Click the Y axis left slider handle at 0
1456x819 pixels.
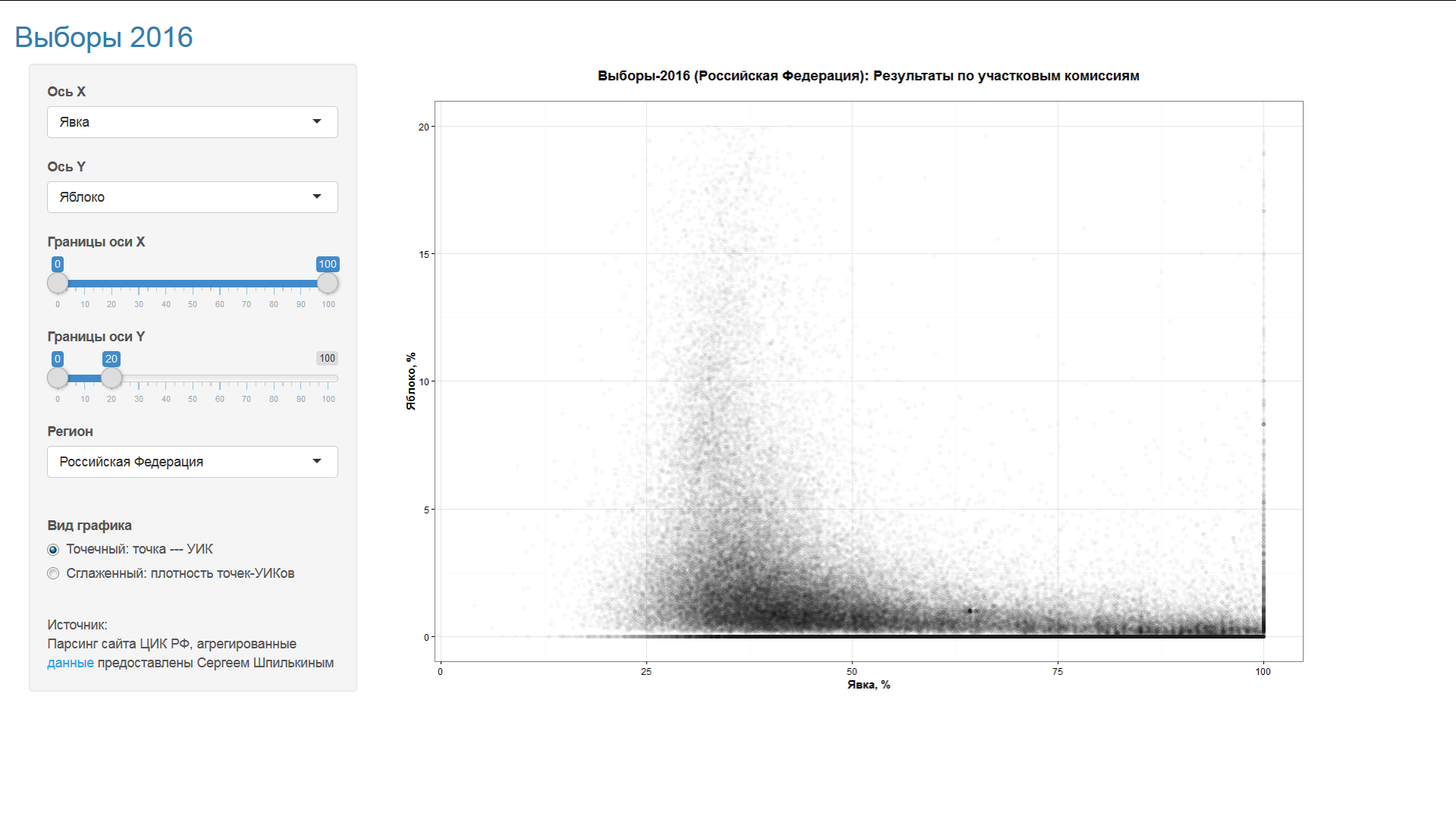click(58, 378)
